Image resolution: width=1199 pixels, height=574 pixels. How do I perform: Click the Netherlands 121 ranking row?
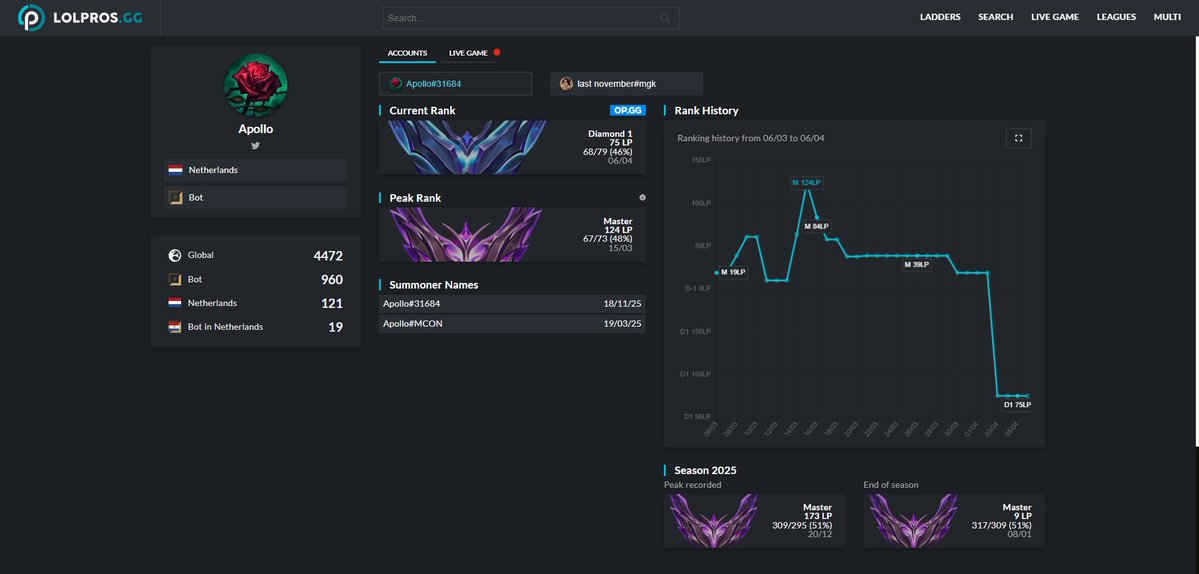point(255,303)
